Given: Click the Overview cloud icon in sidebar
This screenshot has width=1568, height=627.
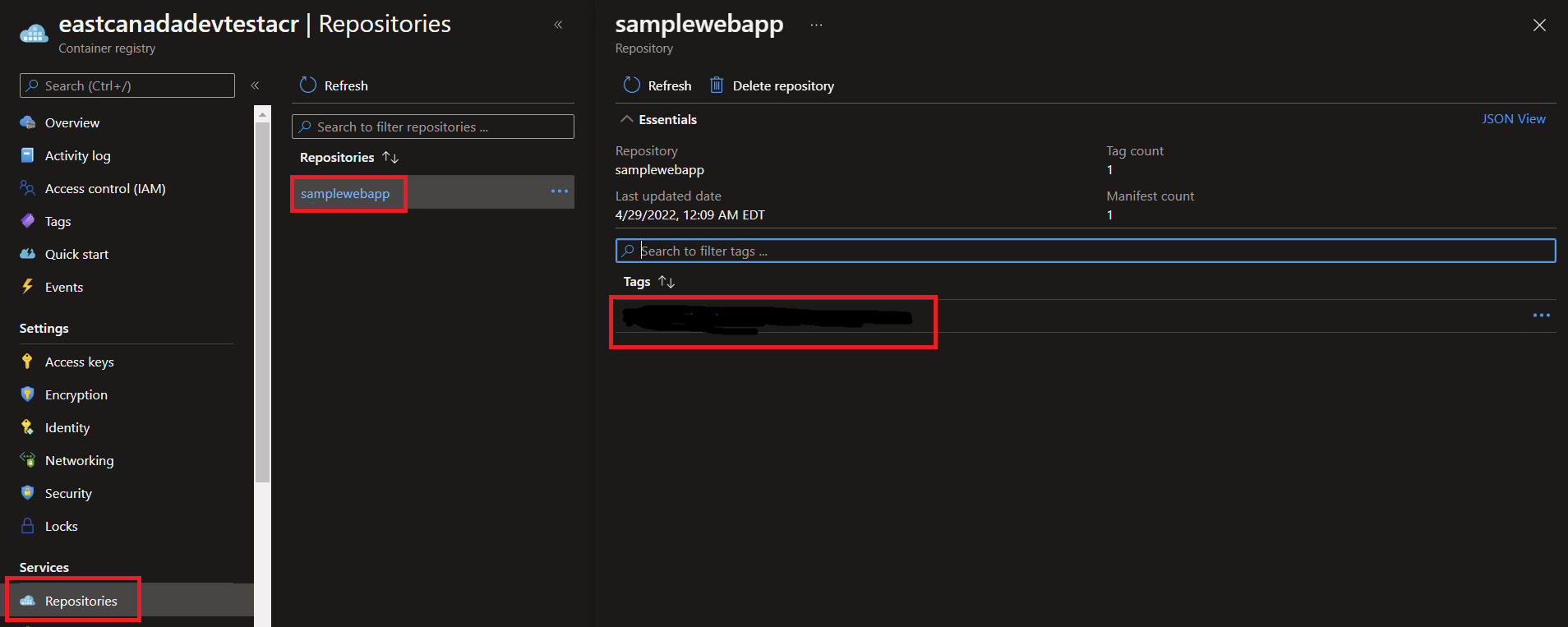Looking at the screenshot, I should 28,122.
